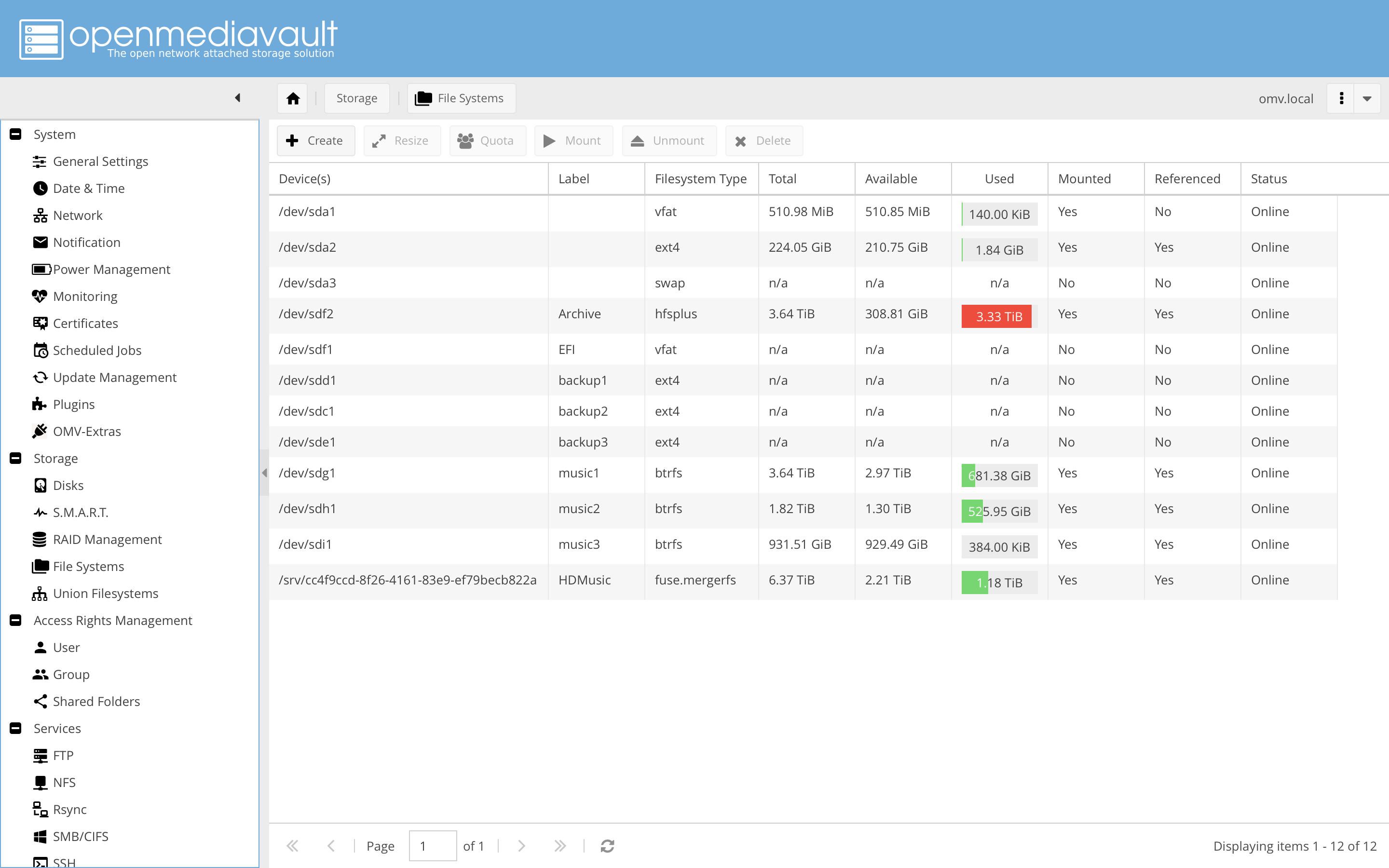Click the Create file system icon

click(293, 140)
